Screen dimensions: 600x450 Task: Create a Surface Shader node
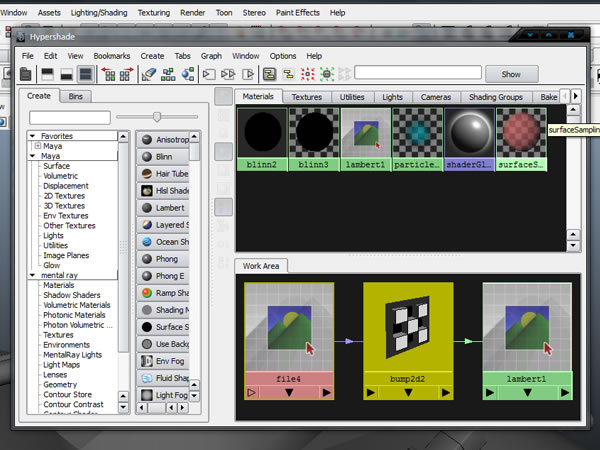(163, 327)
